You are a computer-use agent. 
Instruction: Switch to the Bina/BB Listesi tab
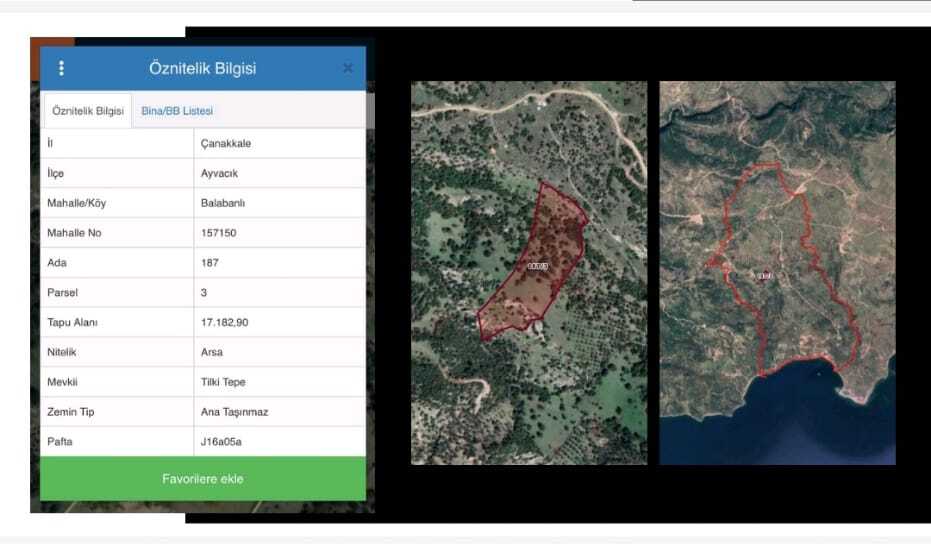[177, 111]
